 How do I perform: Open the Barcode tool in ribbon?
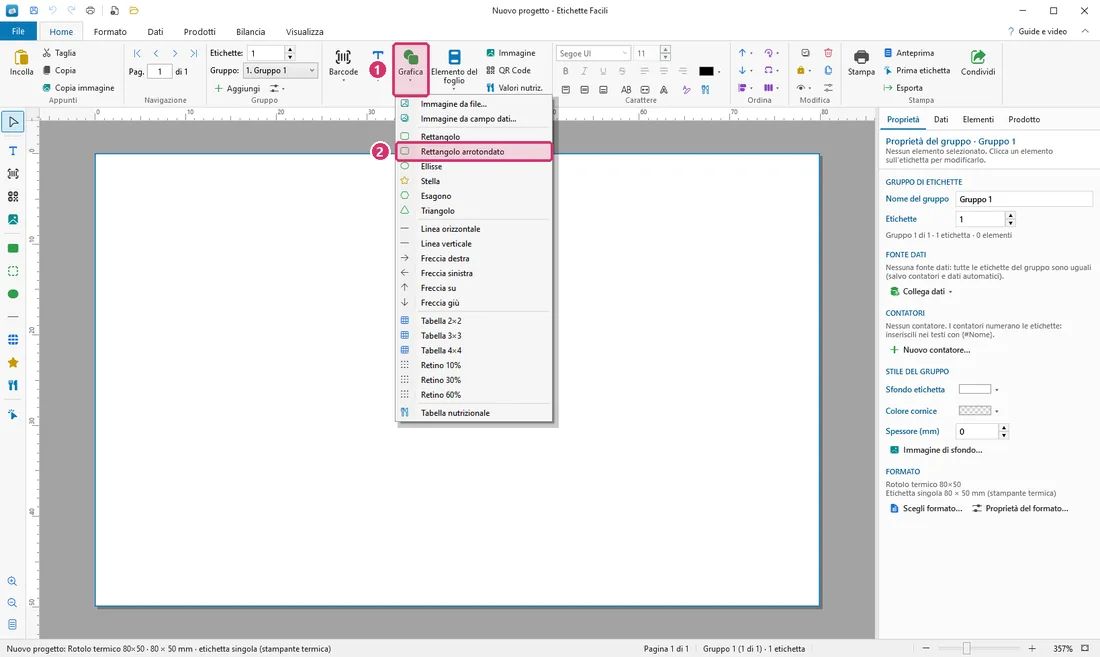pyautogui.click(x=343, y=63)
